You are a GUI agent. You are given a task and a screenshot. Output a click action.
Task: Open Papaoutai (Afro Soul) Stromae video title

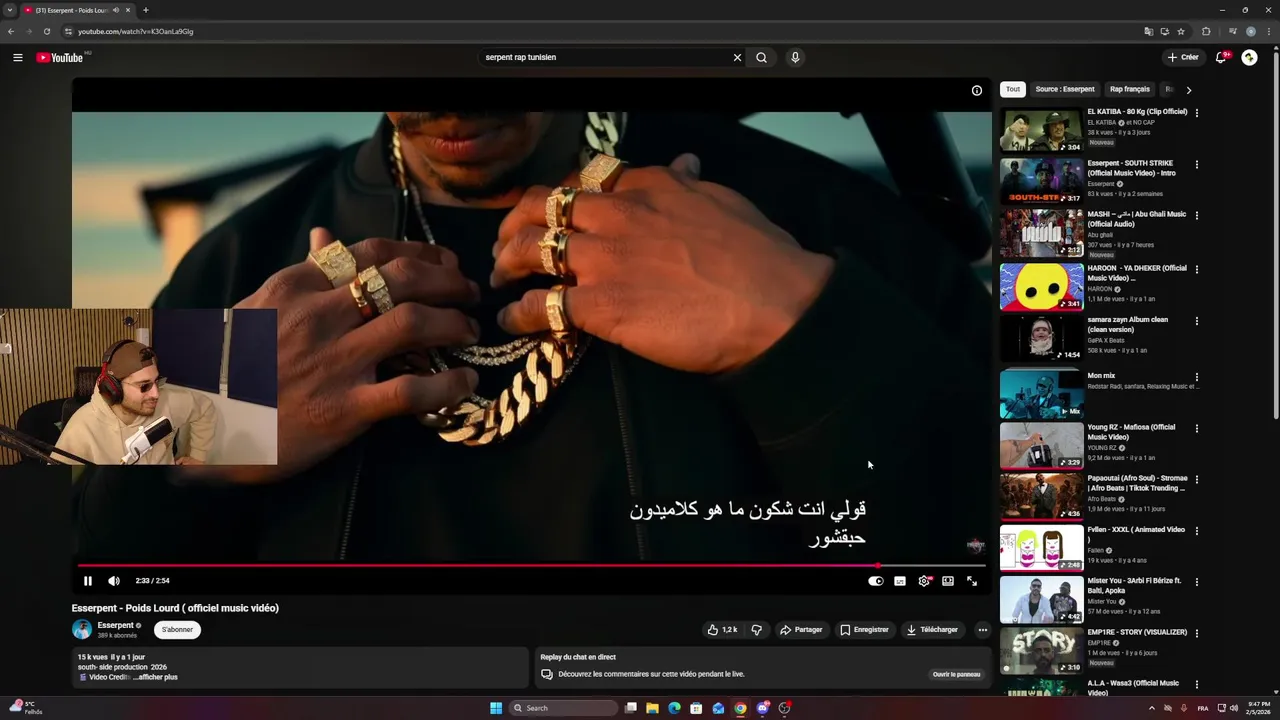tap(1137, 484)
